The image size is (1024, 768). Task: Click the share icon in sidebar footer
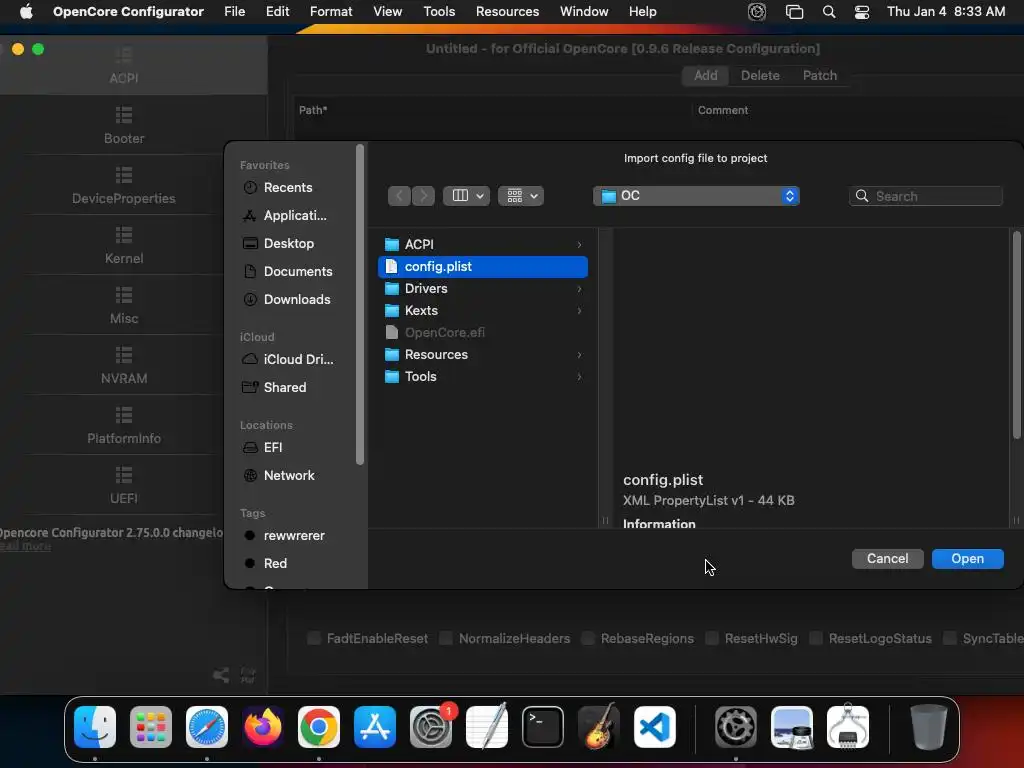[221, 675]
